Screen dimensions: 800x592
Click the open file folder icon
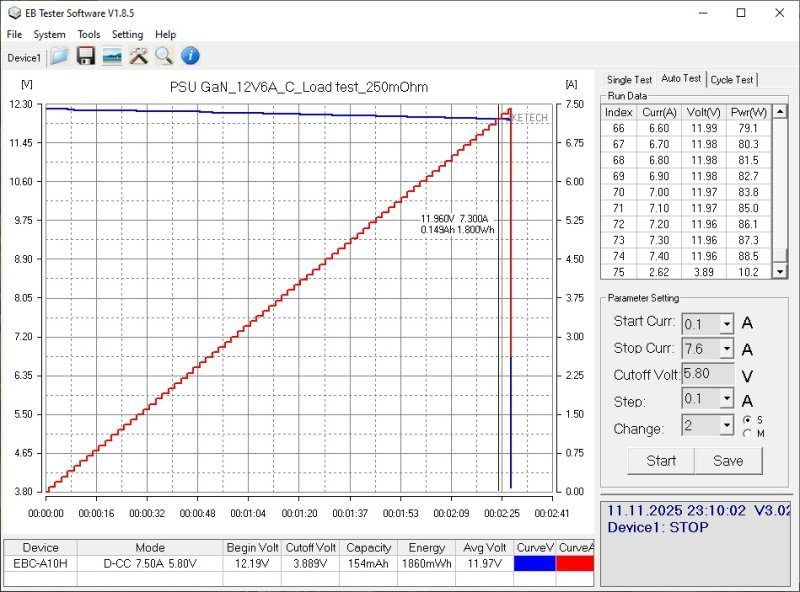[x=59, y=56]
